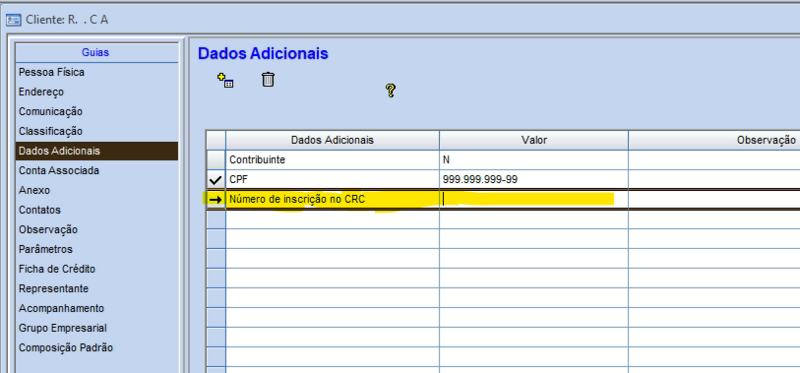Click the add new row icon

coord(225,81)
